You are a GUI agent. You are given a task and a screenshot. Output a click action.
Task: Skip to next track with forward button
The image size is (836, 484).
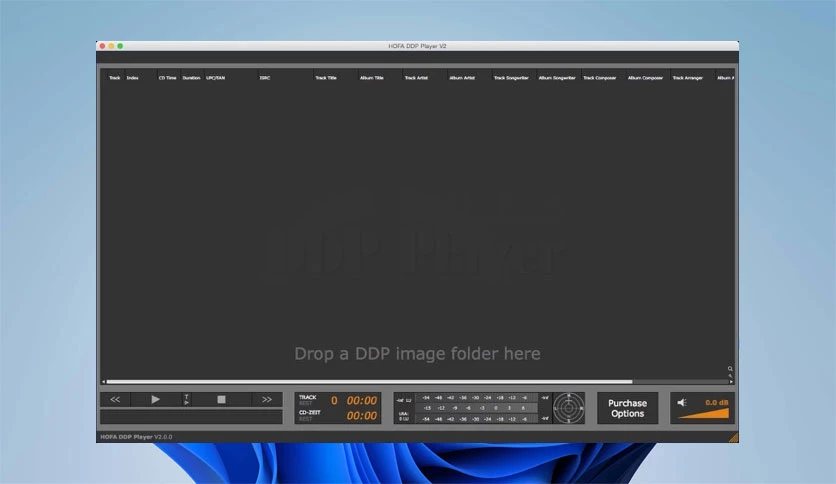tap(267, 399)
